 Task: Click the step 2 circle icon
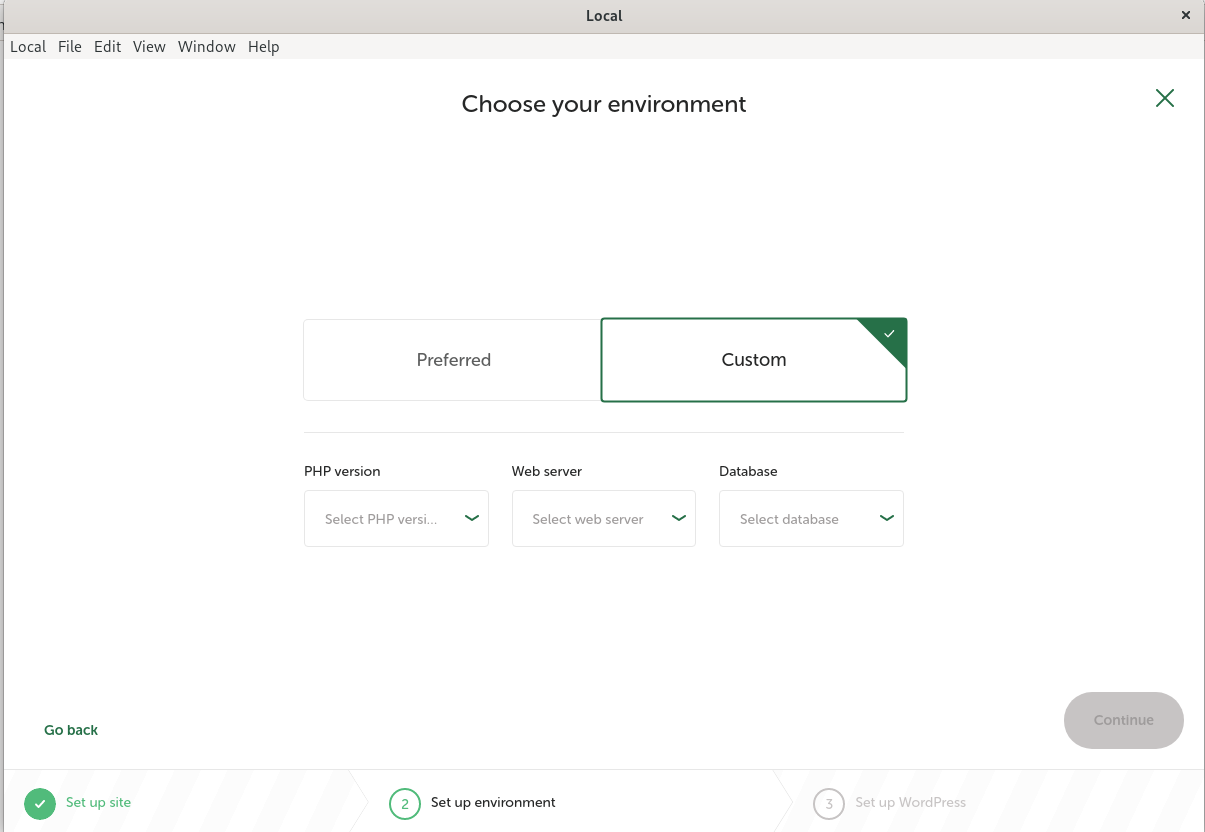point(405,803)
